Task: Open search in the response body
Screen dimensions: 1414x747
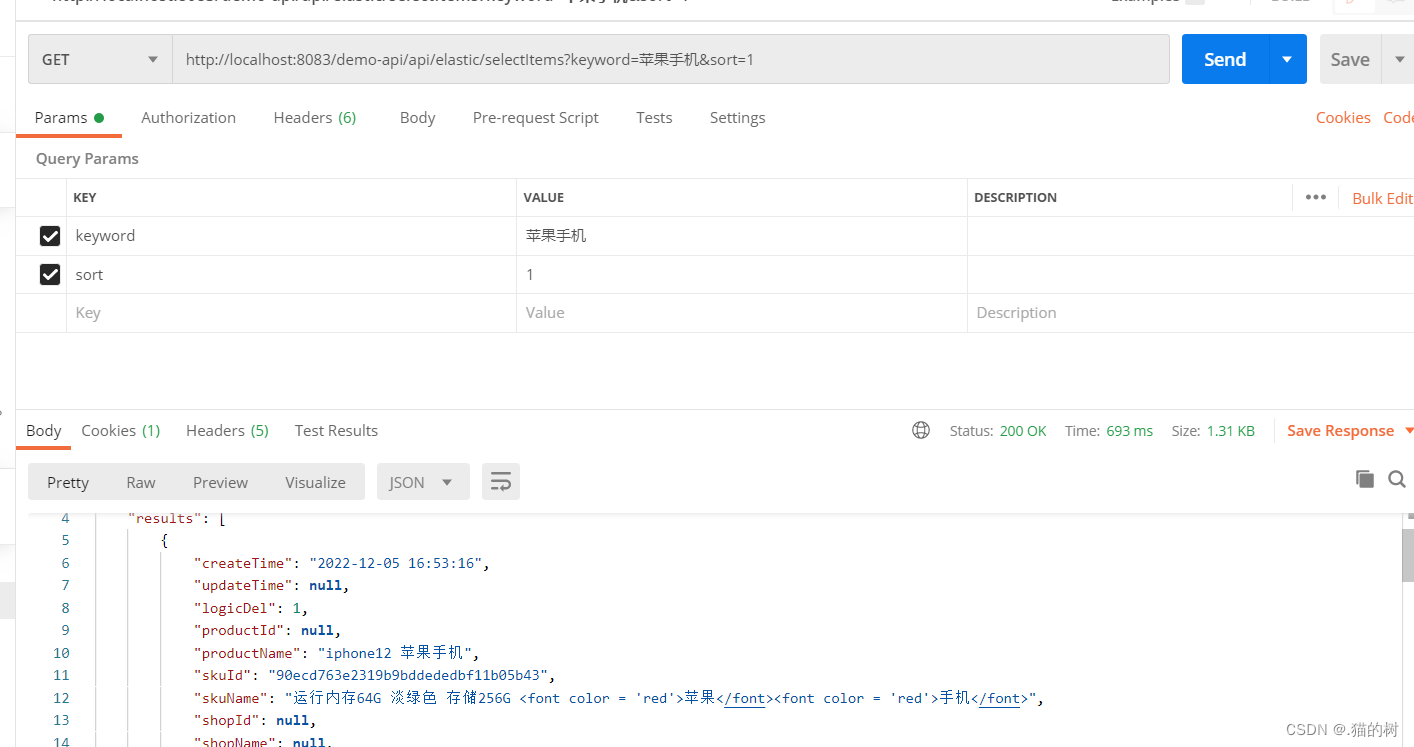Action: 1397,480
